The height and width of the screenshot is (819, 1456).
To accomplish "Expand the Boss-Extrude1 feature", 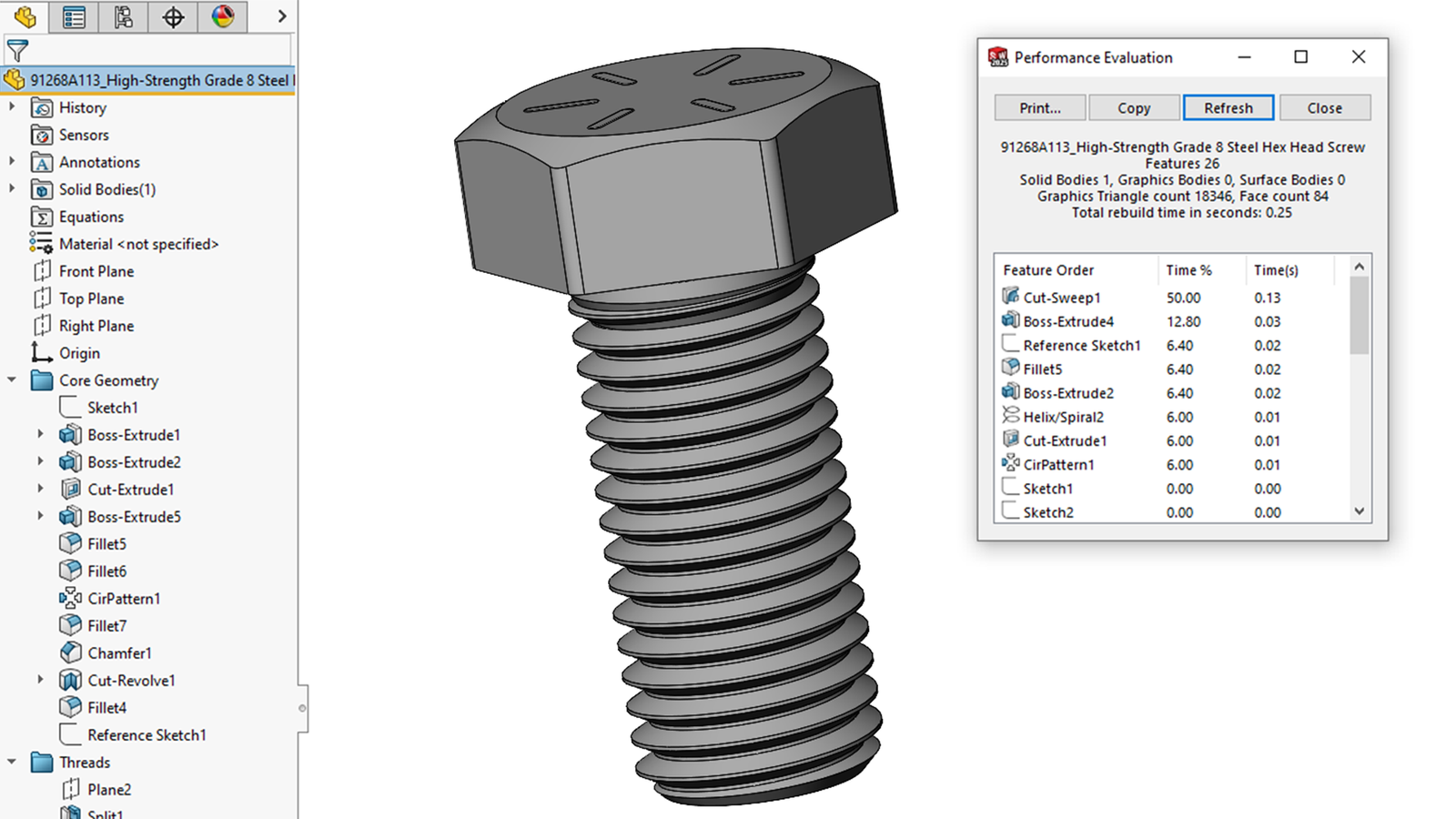I will pyautogui.click(x=40, y=435).
